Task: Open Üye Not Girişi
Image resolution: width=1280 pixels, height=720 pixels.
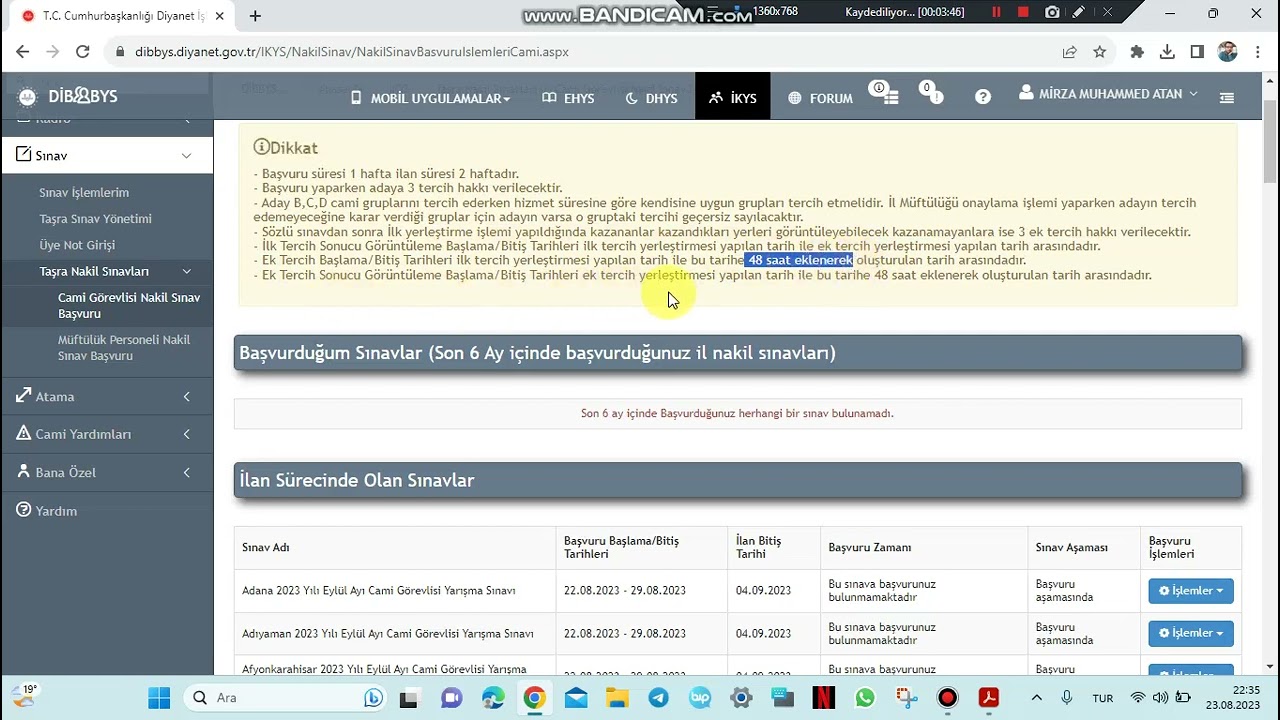Action: [x=77, y=244]
